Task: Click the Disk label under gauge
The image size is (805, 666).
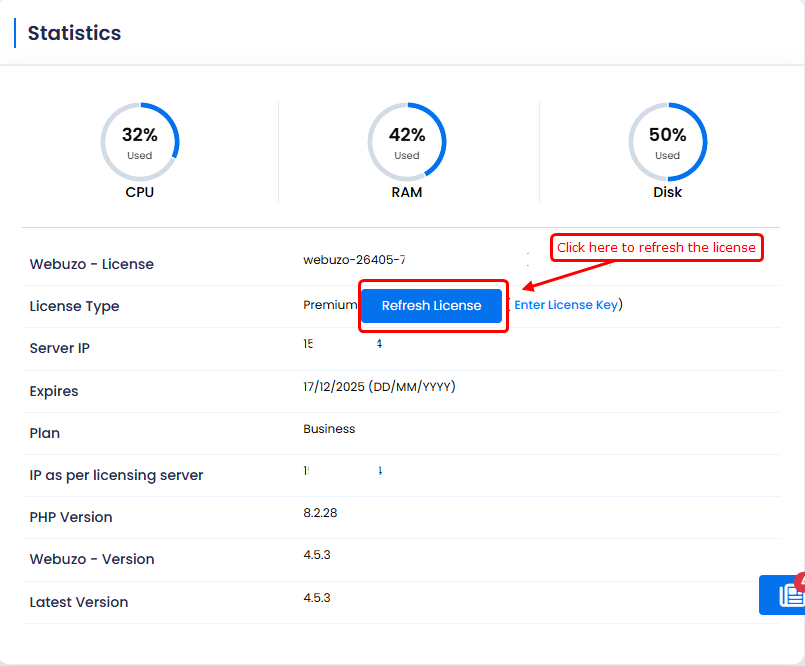Action: click(667, 192)
